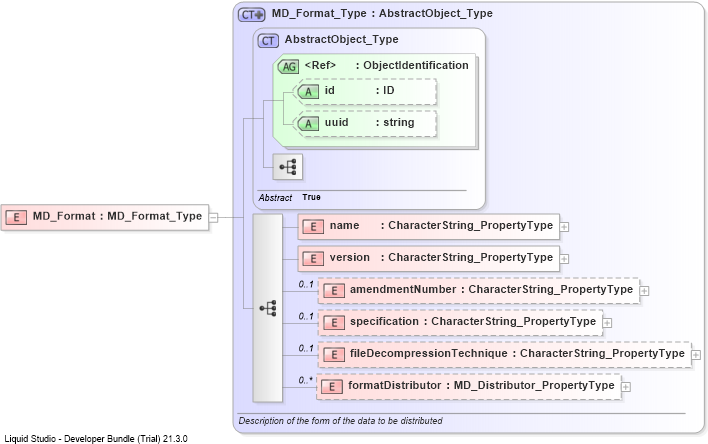
Task: Click the CT icon of AbstractObject_Type
Action: click(268, 41)
